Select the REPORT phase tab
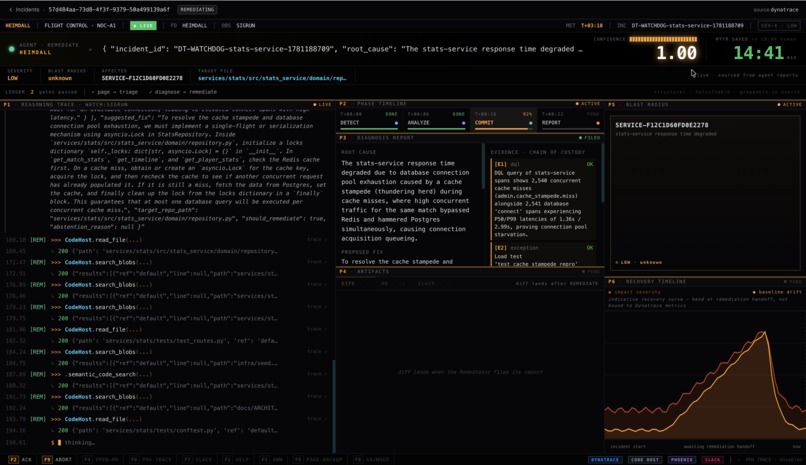Viewport: 806px width, 465px height. coord(571,120)
